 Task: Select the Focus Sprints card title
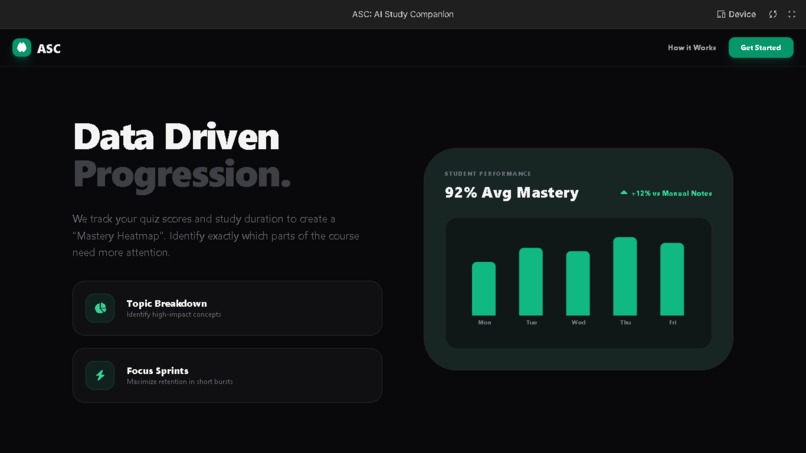click(x=157, y=371)
